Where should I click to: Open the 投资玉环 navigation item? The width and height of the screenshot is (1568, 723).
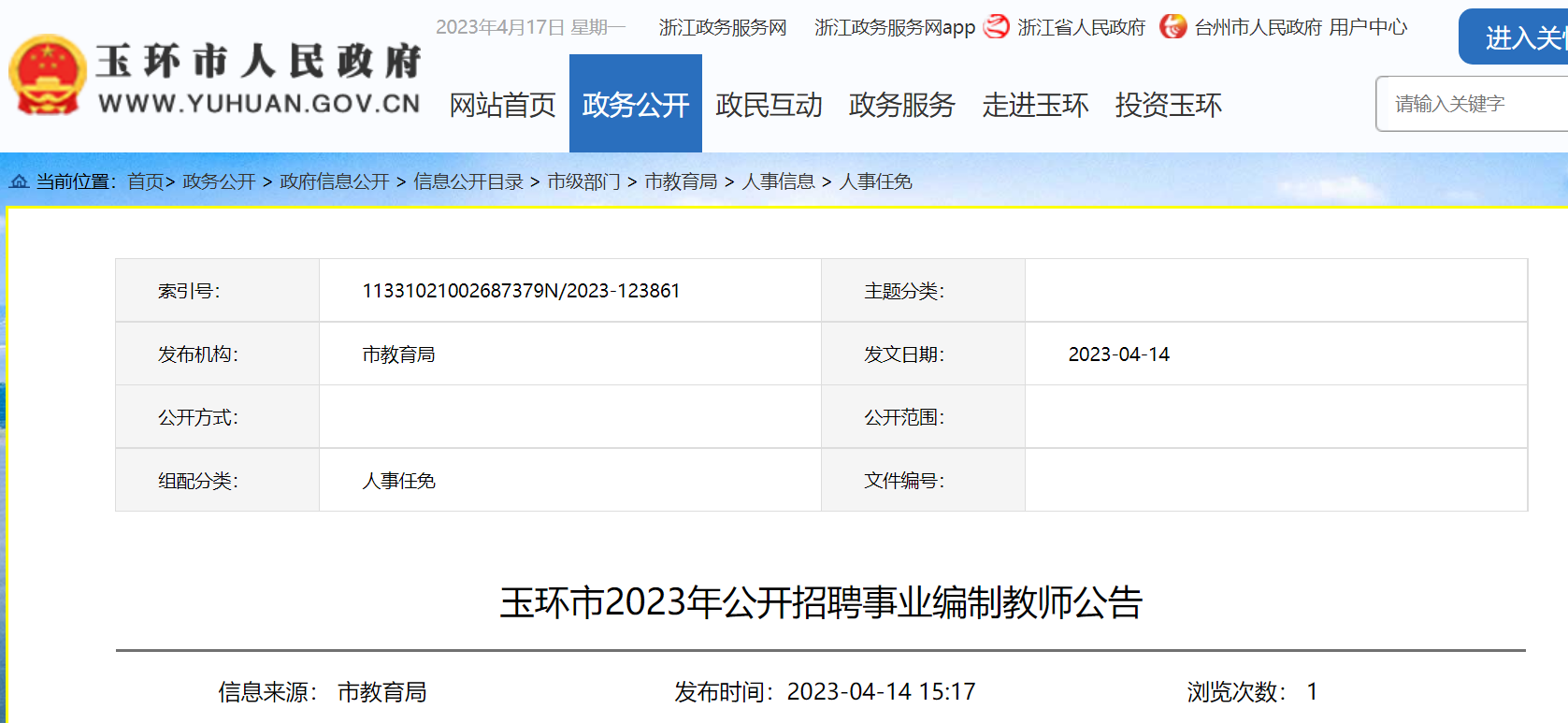[1168, 105]
